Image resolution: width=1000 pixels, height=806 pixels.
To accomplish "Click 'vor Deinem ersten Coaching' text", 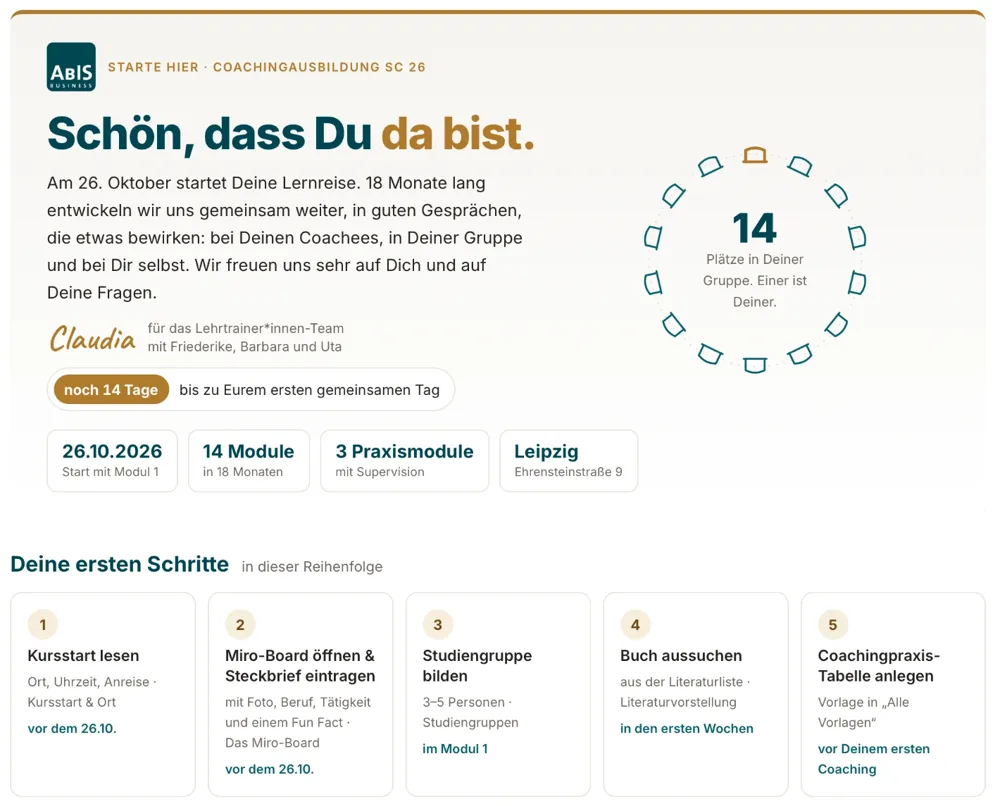I will [874, 759].
